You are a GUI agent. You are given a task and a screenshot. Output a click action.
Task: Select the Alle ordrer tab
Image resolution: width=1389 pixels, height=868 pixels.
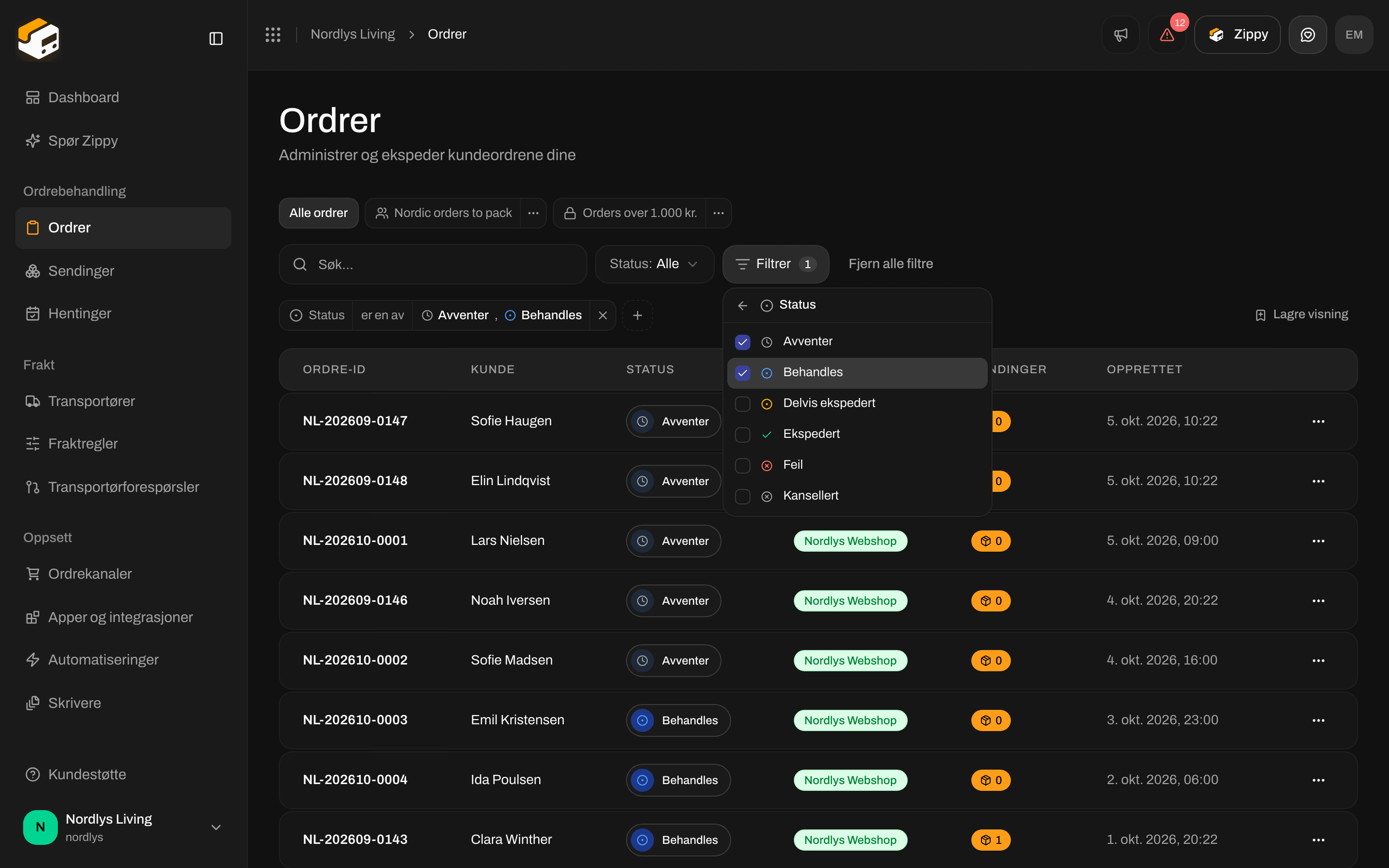[318, 213]
